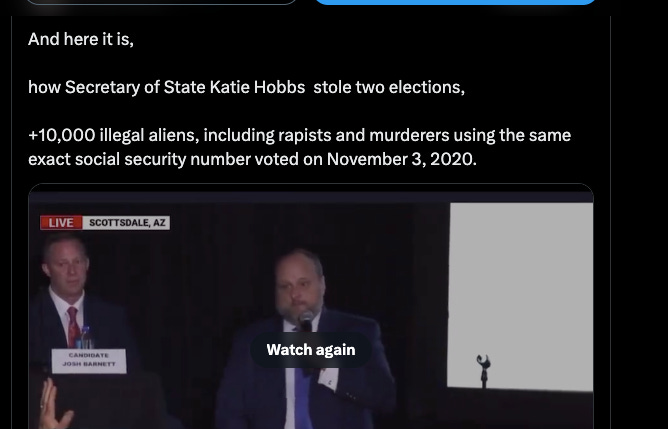Image resolution: width=668 pixels, height=429 pixels.
Task: Click the small statue silhouette on white screen
Action: tap(484, 370)
